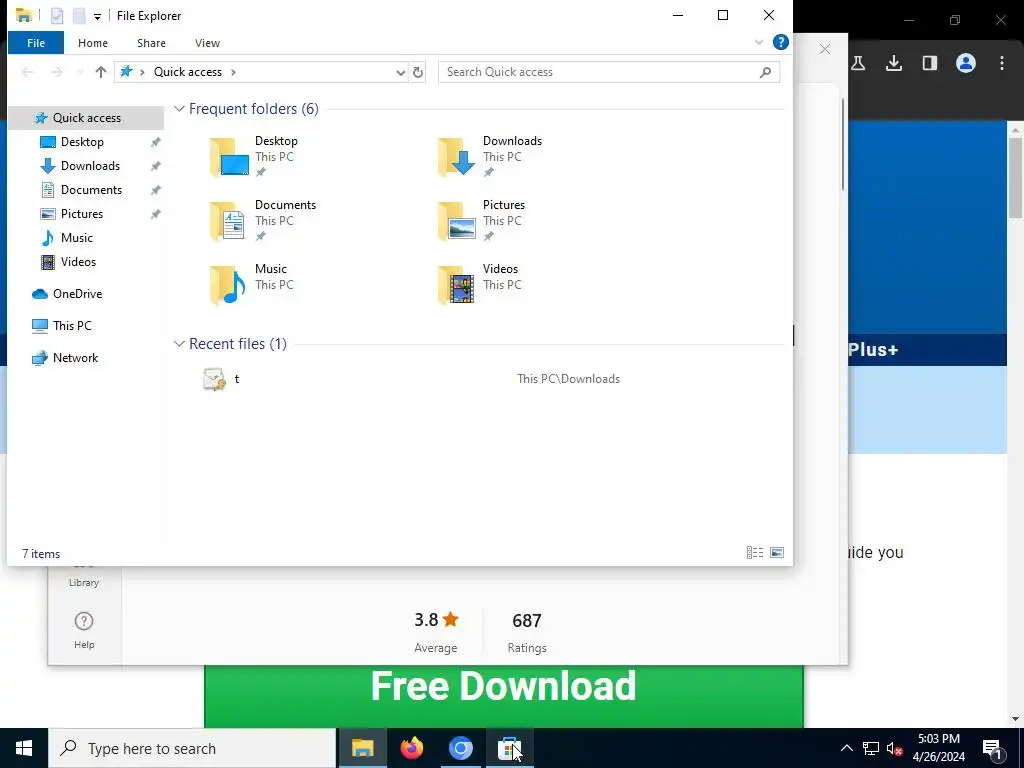
Task: Select Quick access in navigation pane
Action: (x=86, y=118)
